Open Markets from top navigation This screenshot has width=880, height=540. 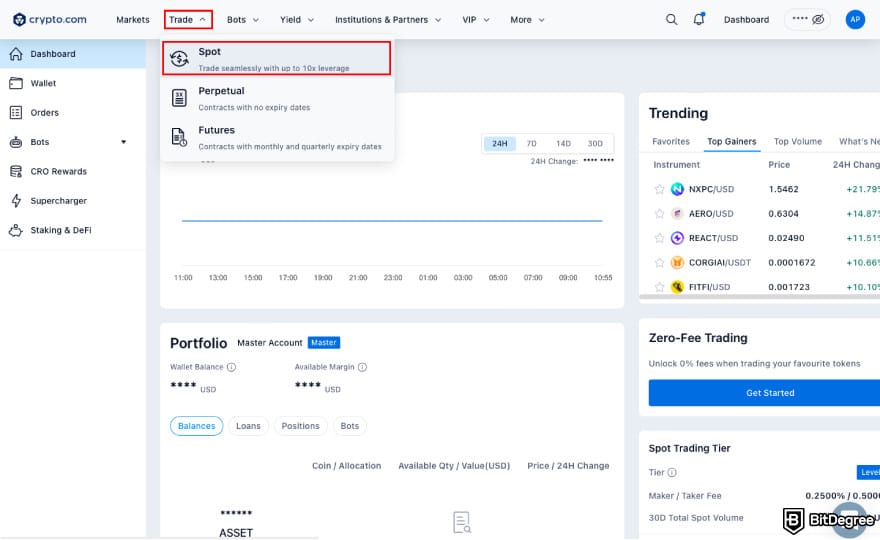pyautogui.click(x=133, y=20)
